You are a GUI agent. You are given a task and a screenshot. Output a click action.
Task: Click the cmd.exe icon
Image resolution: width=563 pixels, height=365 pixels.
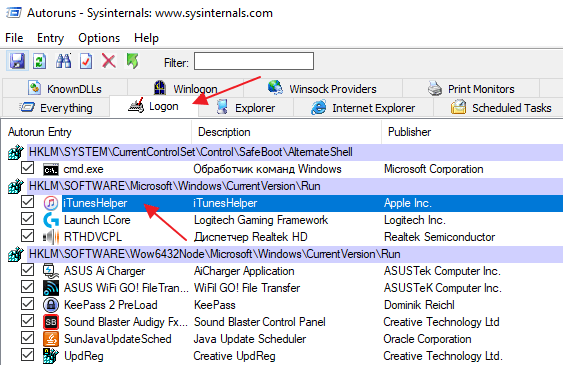pyautogui.click(x=51, y=169)
